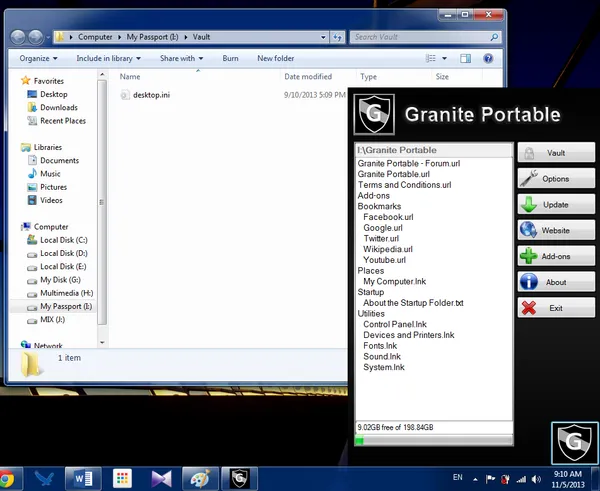This screenshot has height=491, width=600.
Task: Open Granite Portable Options
Action: (556, 179)
